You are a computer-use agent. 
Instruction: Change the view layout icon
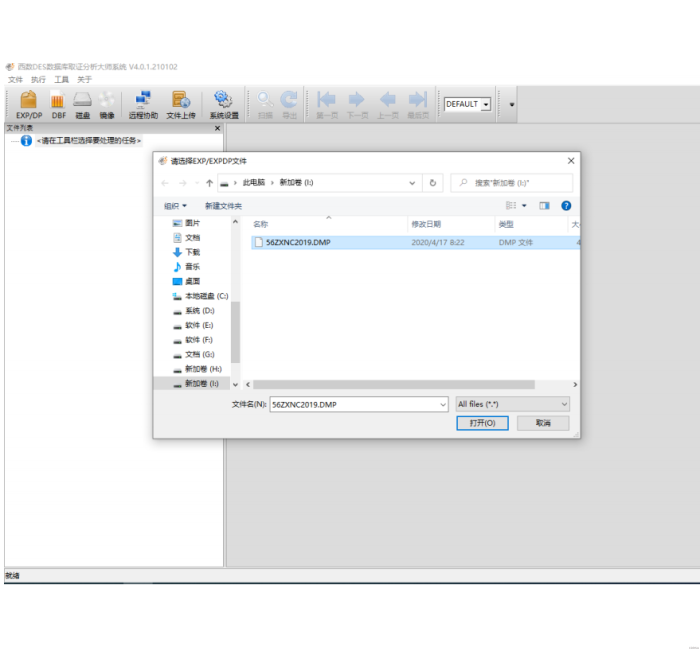[511, 205]
